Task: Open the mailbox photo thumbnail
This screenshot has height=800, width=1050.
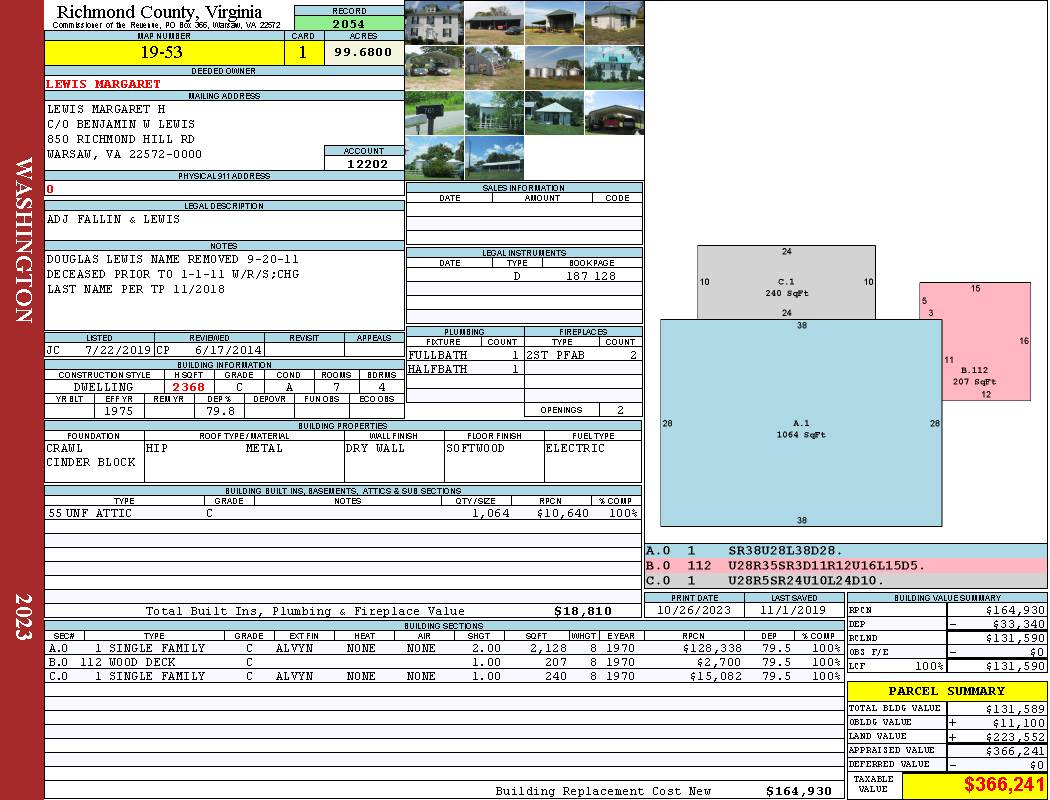Action: click(x=435, y=112)
